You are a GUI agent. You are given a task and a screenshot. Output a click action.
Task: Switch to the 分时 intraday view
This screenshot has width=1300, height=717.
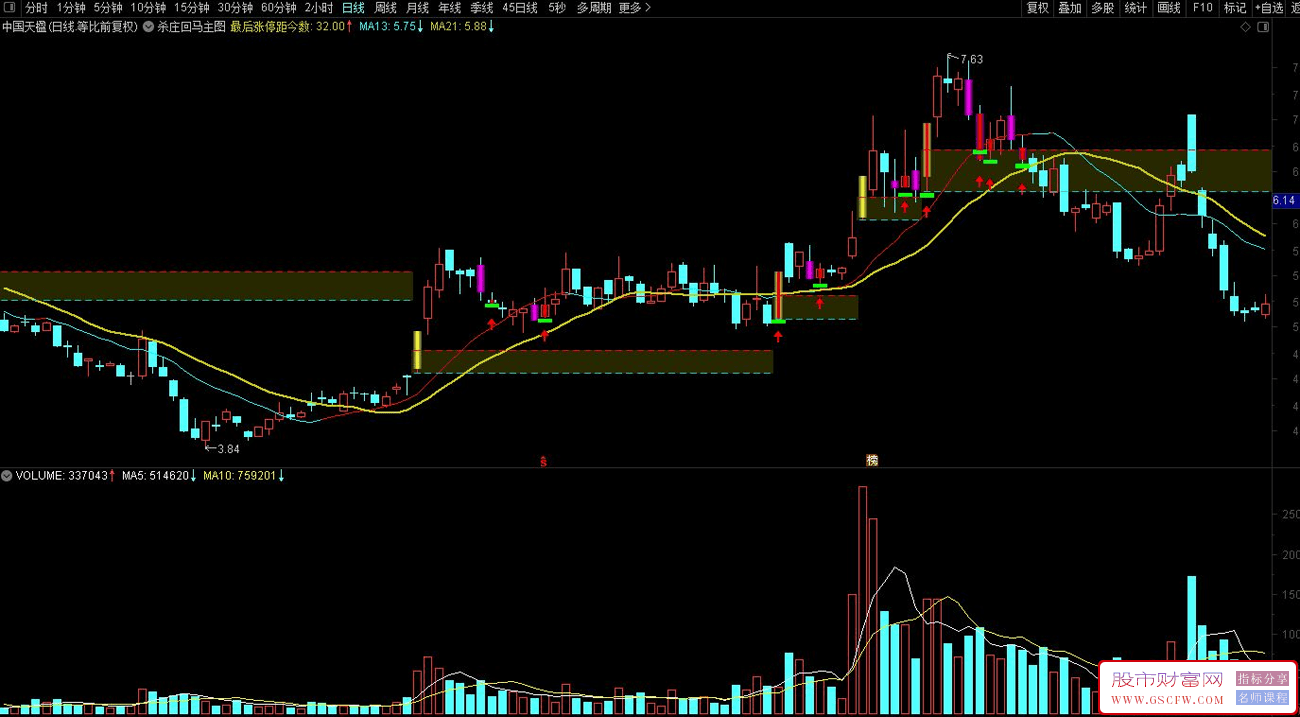pos(36,8)
